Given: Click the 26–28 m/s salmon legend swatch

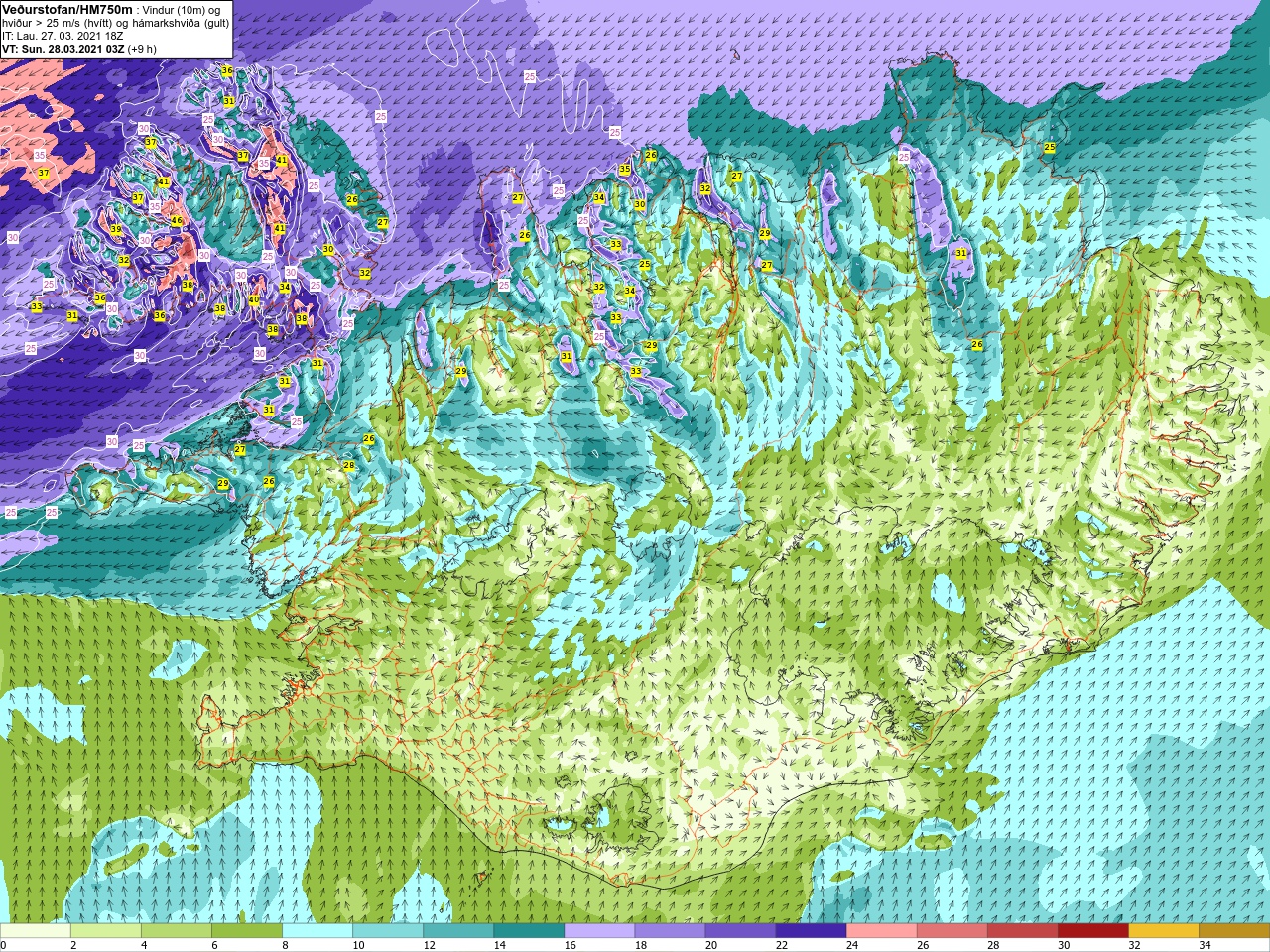Looking at the screenshot, I should pyautogui.click(x=952, y=931).
